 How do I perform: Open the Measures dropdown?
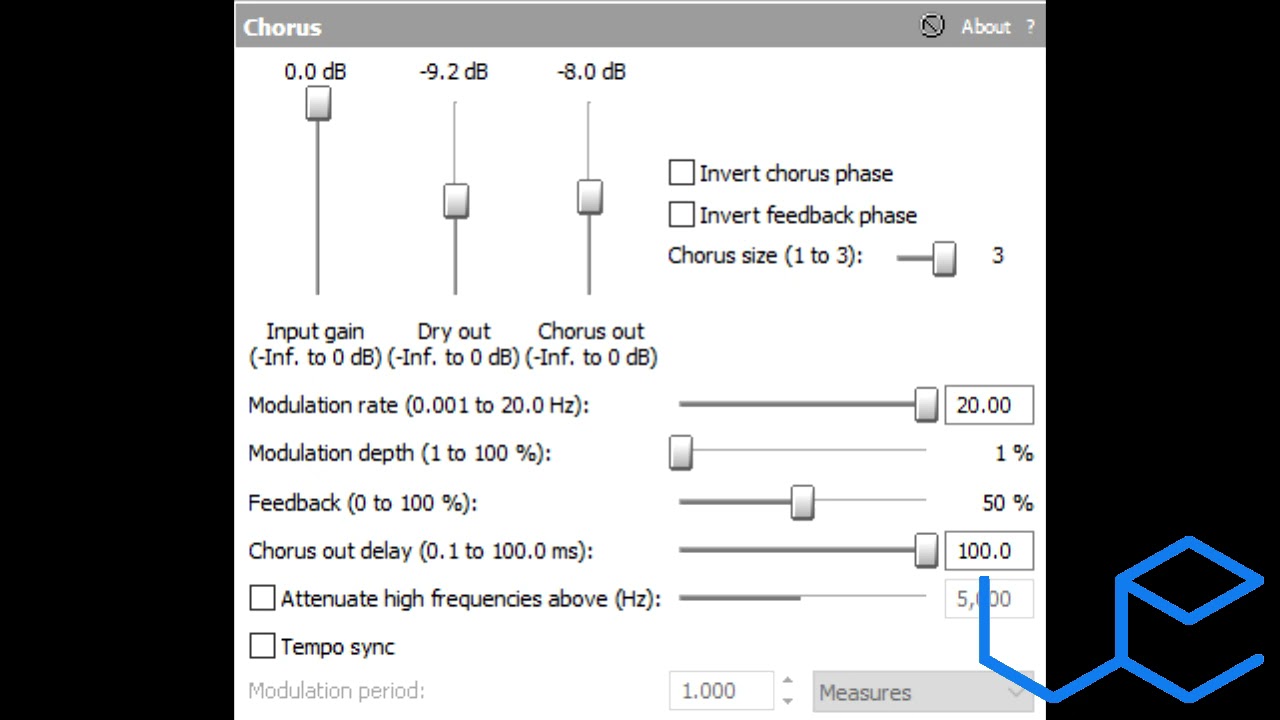[922, 692]
